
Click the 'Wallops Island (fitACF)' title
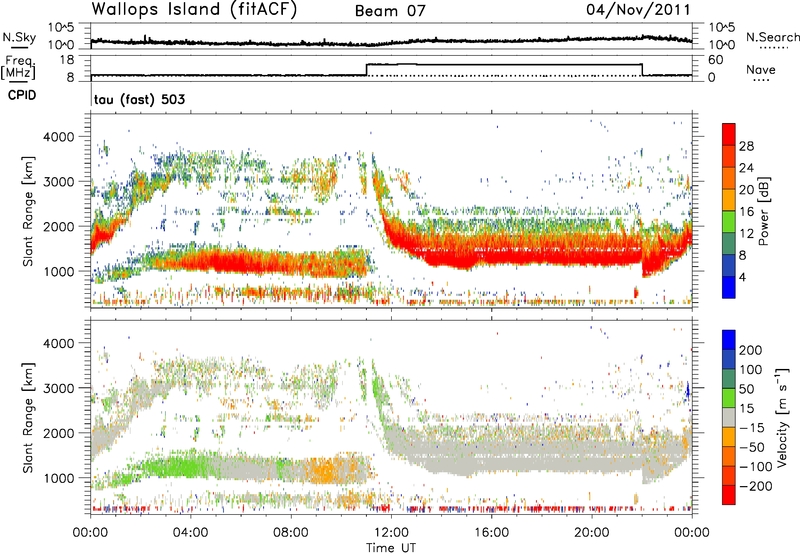[x=194, y=10]
